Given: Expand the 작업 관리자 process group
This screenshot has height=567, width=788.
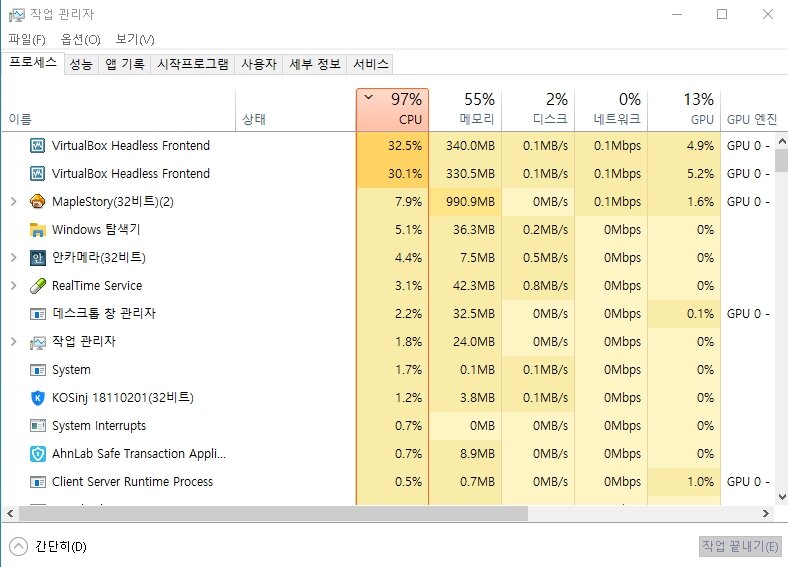Looking at the screenshot, I should pos(14,342).
